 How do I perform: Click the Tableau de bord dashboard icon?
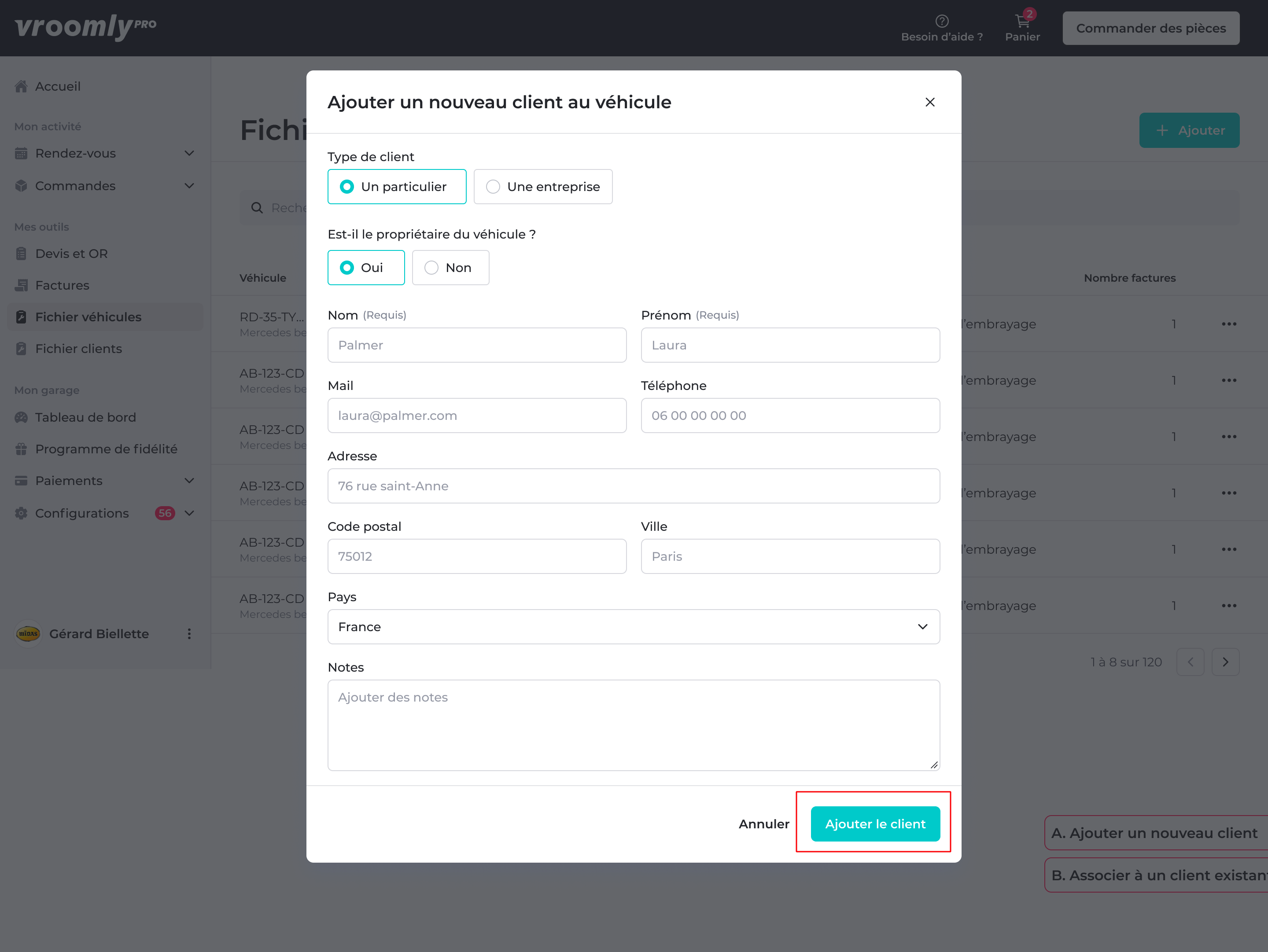[21, 417]
